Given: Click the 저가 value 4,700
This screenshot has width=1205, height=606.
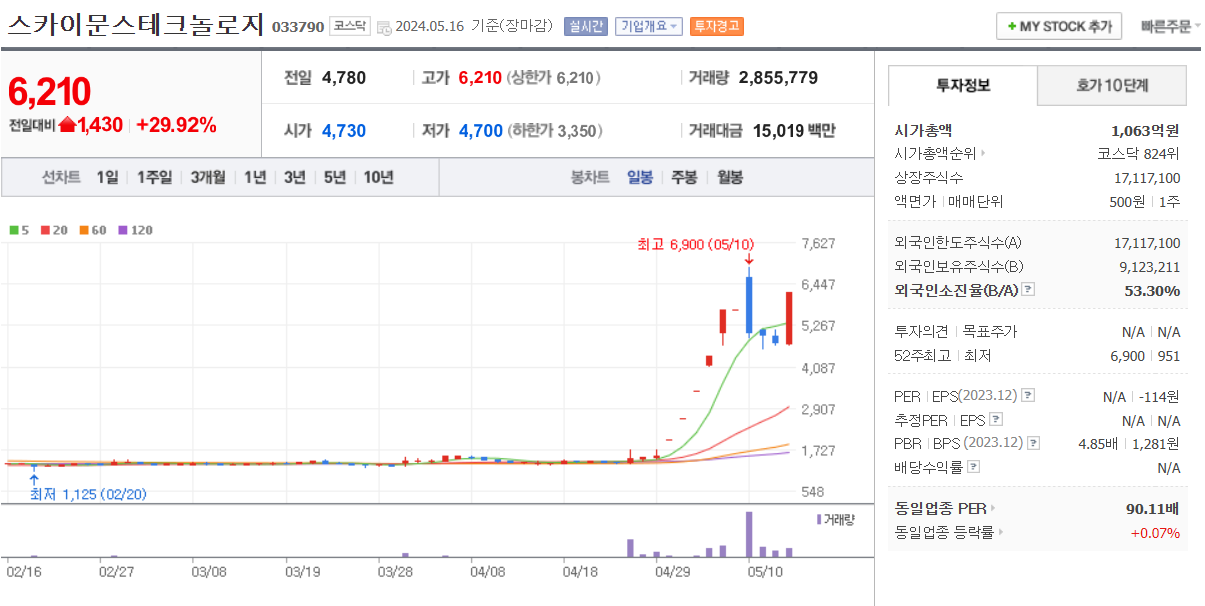Looking at the screenshot, I should [x=480, y=130].
